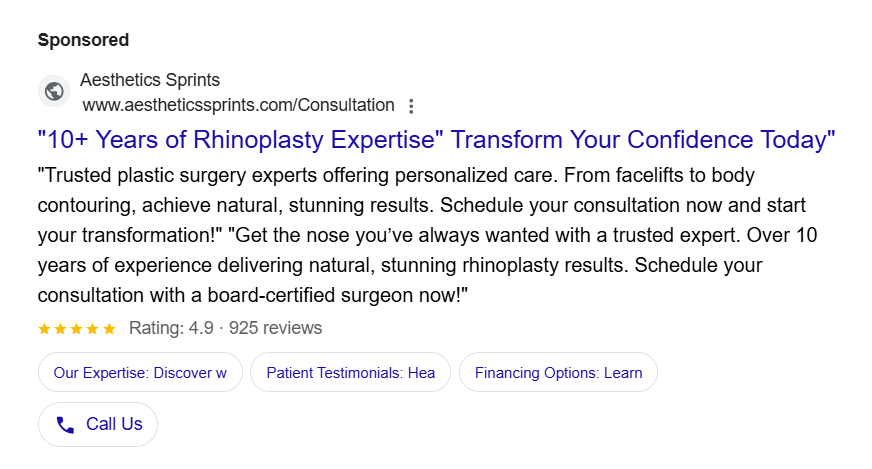Click the middle rating star

(x=77, y=329)
